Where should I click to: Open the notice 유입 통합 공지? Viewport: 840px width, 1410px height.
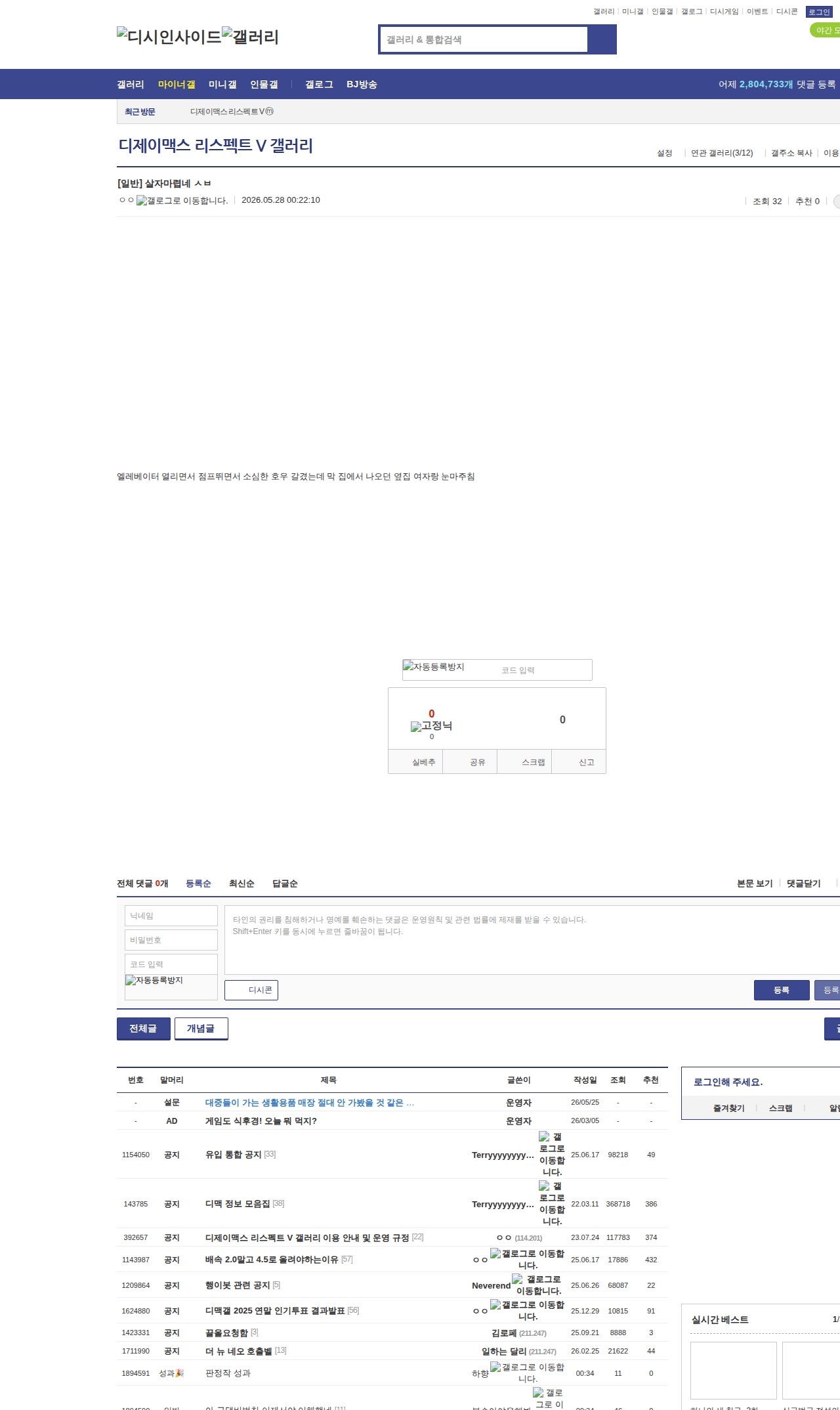point(234,1155)
